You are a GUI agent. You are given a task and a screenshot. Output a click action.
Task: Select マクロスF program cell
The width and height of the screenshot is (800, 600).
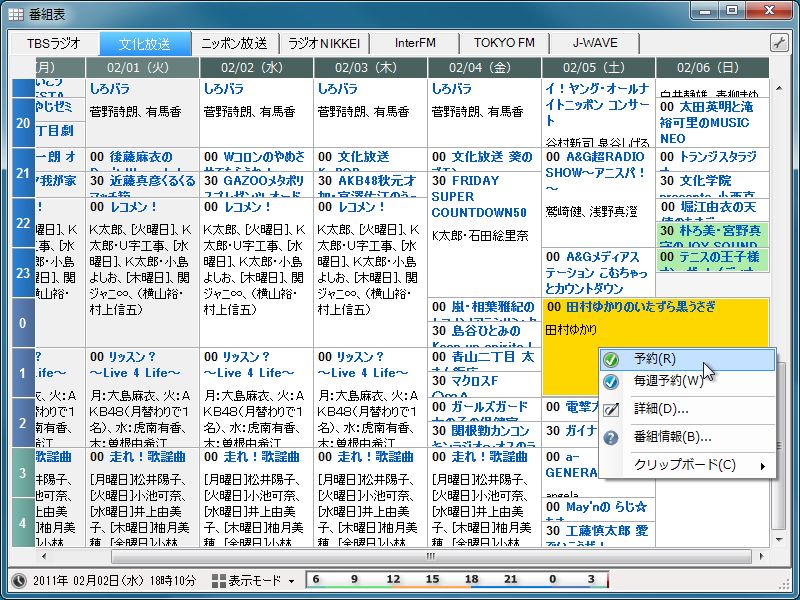point(484,385)
